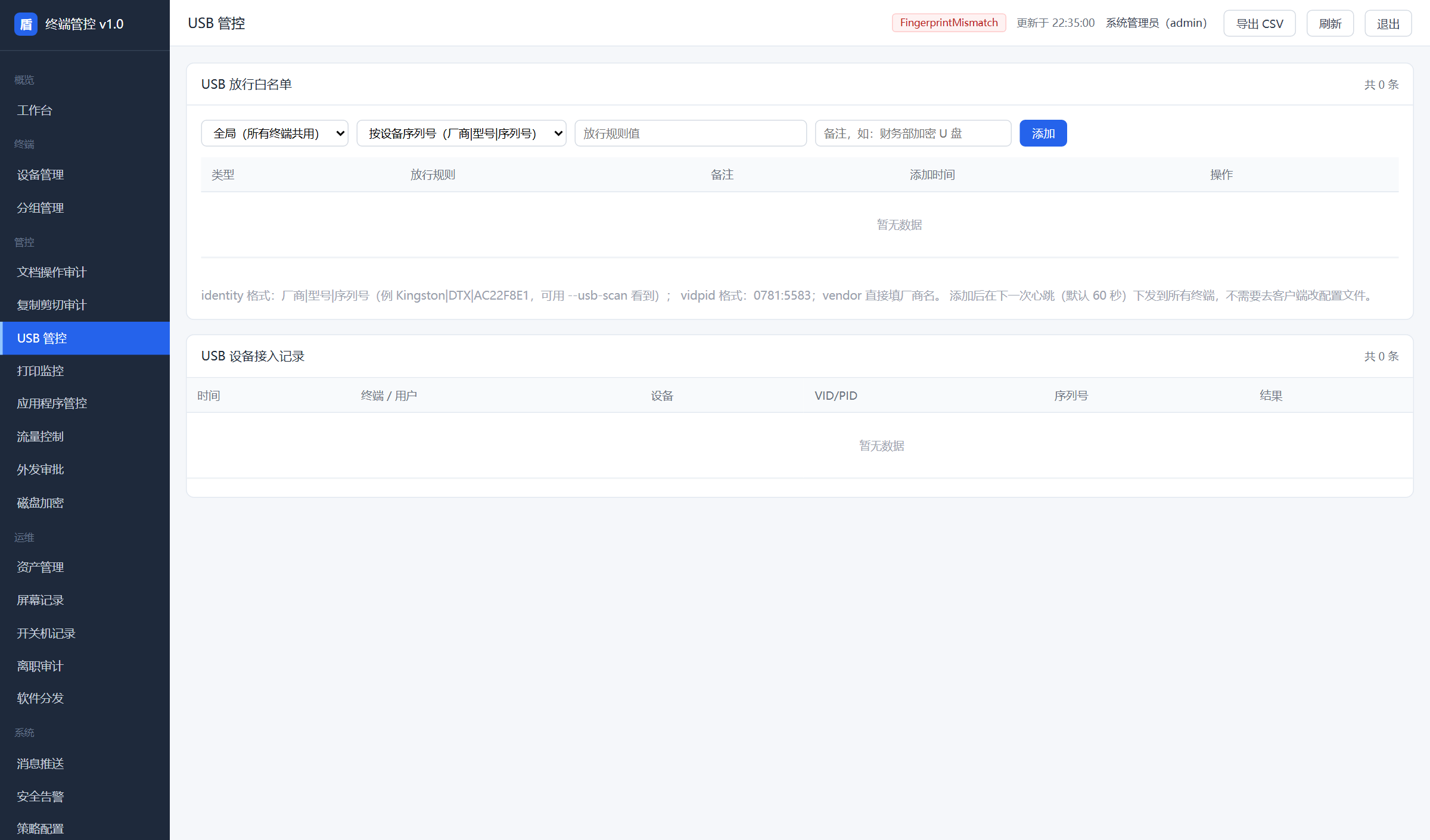1430x840 pixels.
Task: Open 消息推送 in the sidebar
Action: tap(85, 764)
